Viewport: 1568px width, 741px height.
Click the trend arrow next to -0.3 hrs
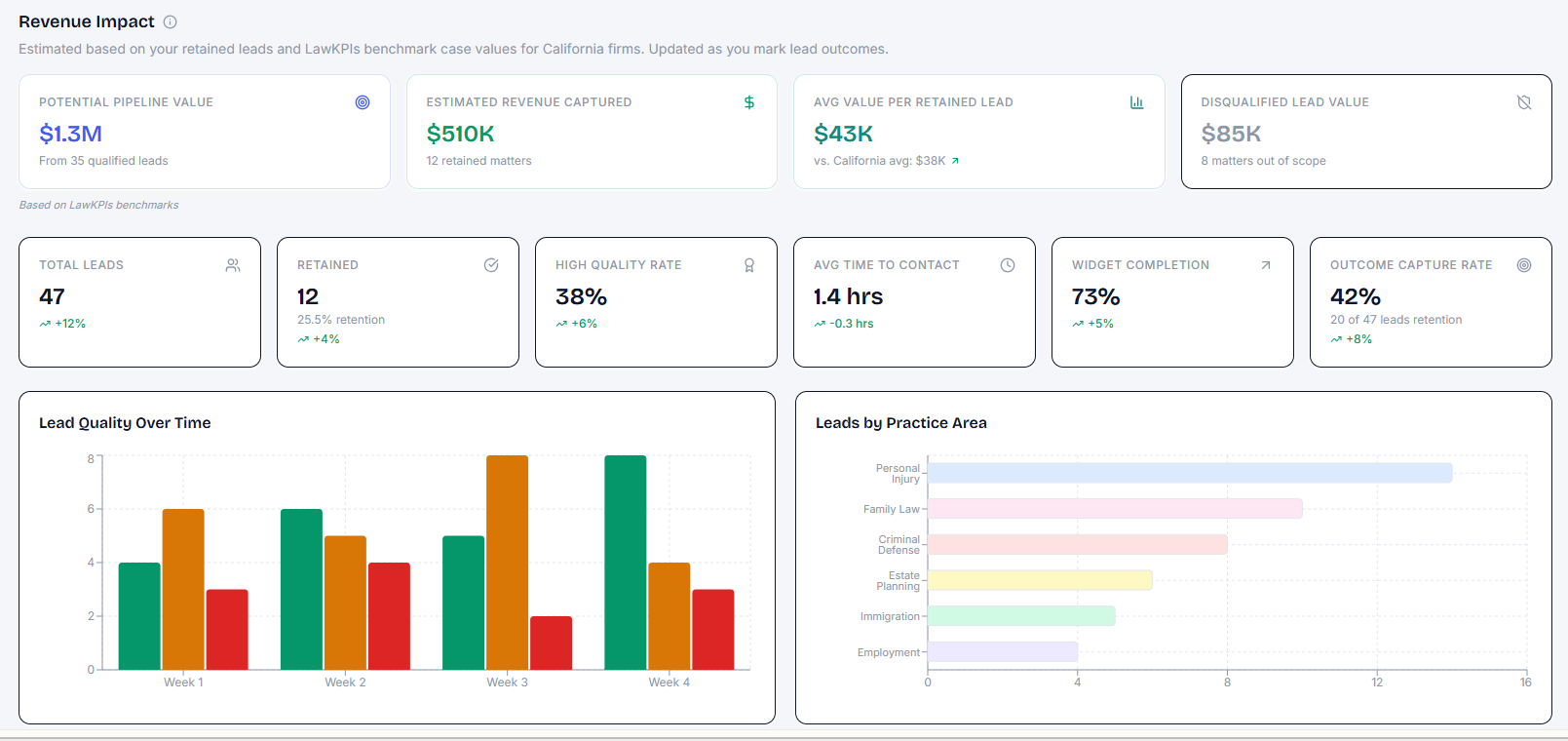(820, 324)
